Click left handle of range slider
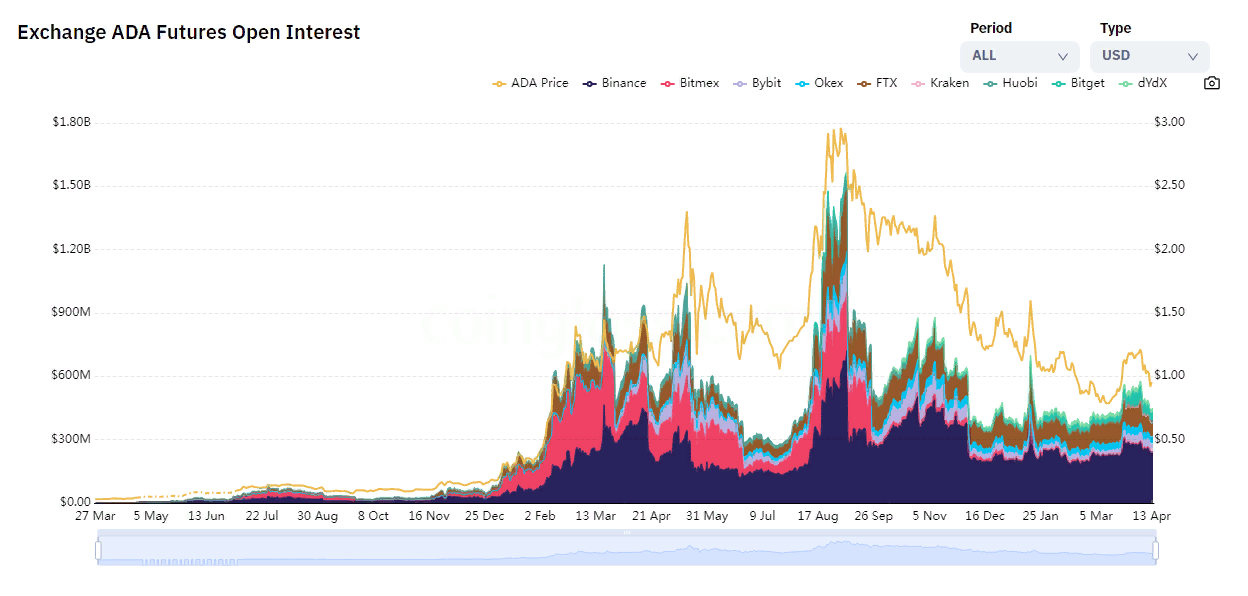This screenshot has height=596, width=1248. point(98,550)
